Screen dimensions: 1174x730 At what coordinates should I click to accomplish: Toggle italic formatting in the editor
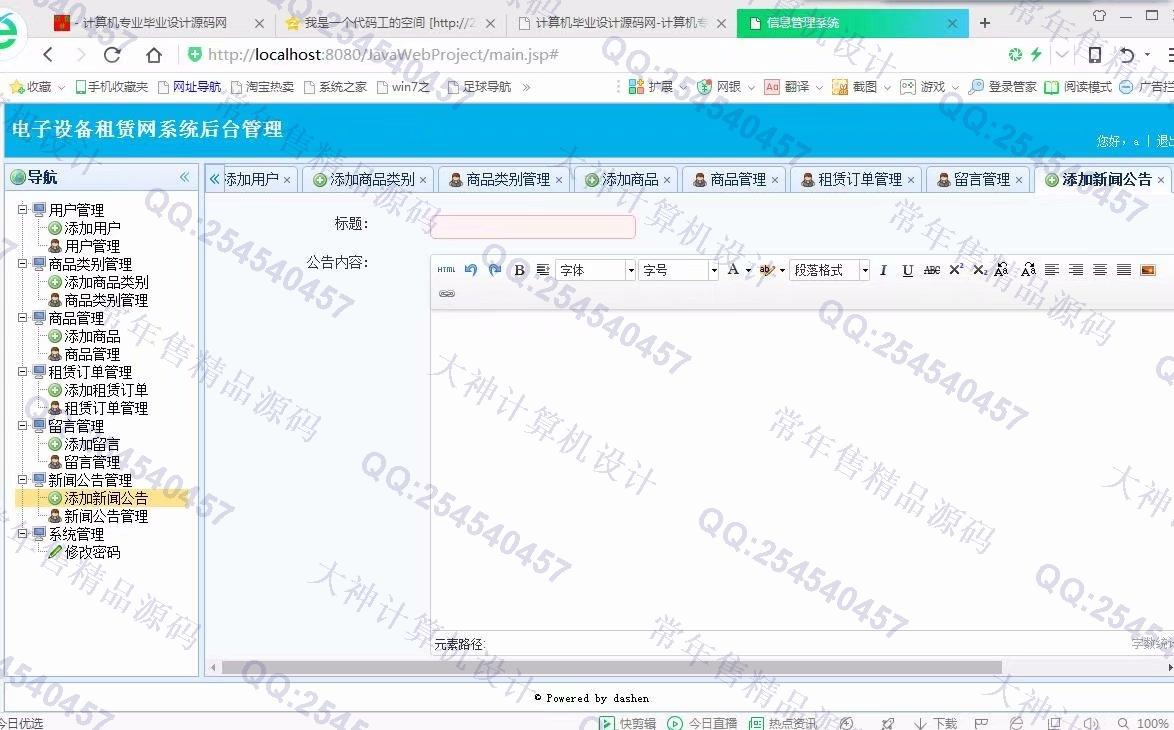tap(883, 270)
